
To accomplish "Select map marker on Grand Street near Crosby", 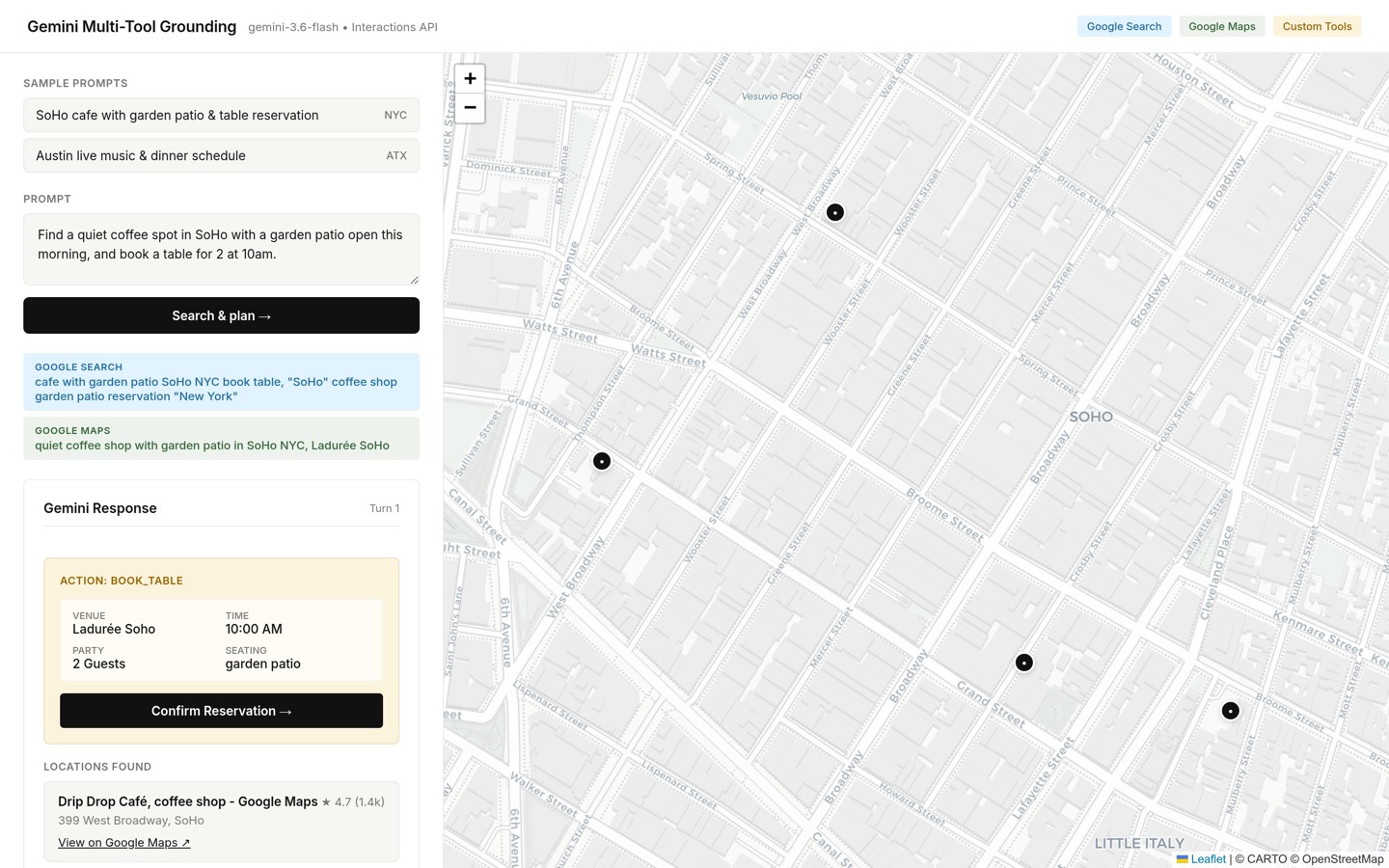I will (1024, 663).
